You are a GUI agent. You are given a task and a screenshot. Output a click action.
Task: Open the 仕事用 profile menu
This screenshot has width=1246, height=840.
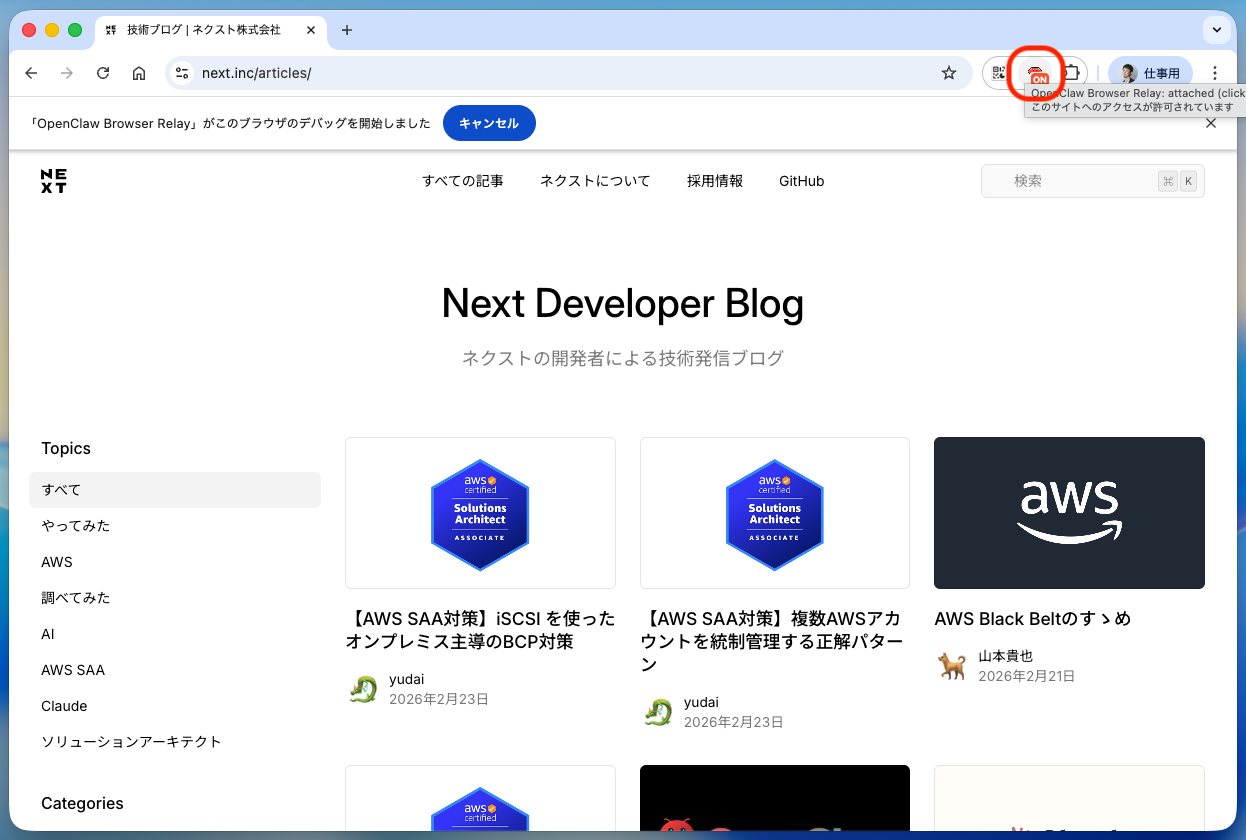click(1150, 73)
